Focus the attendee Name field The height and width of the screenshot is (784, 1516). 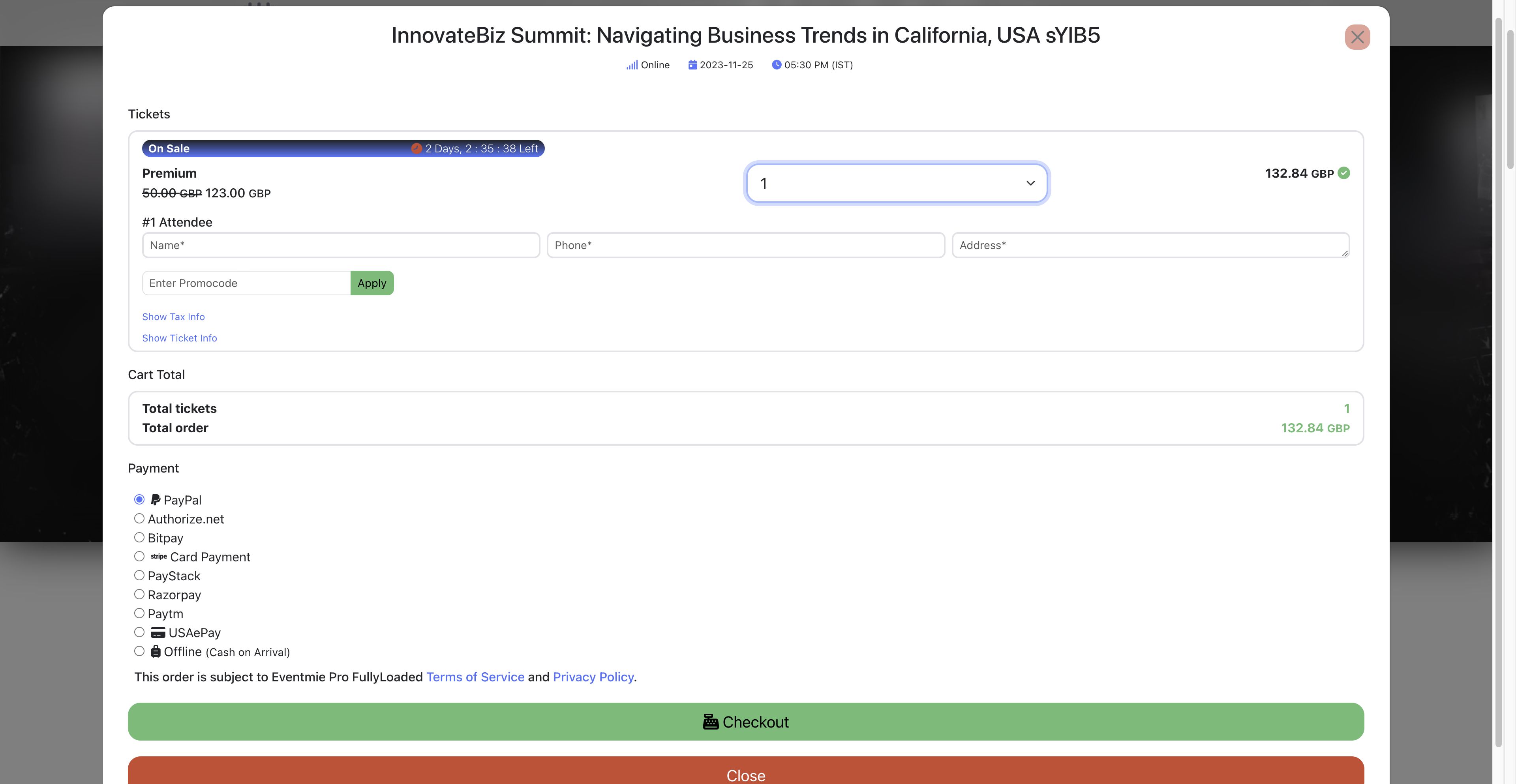(341, 246)
